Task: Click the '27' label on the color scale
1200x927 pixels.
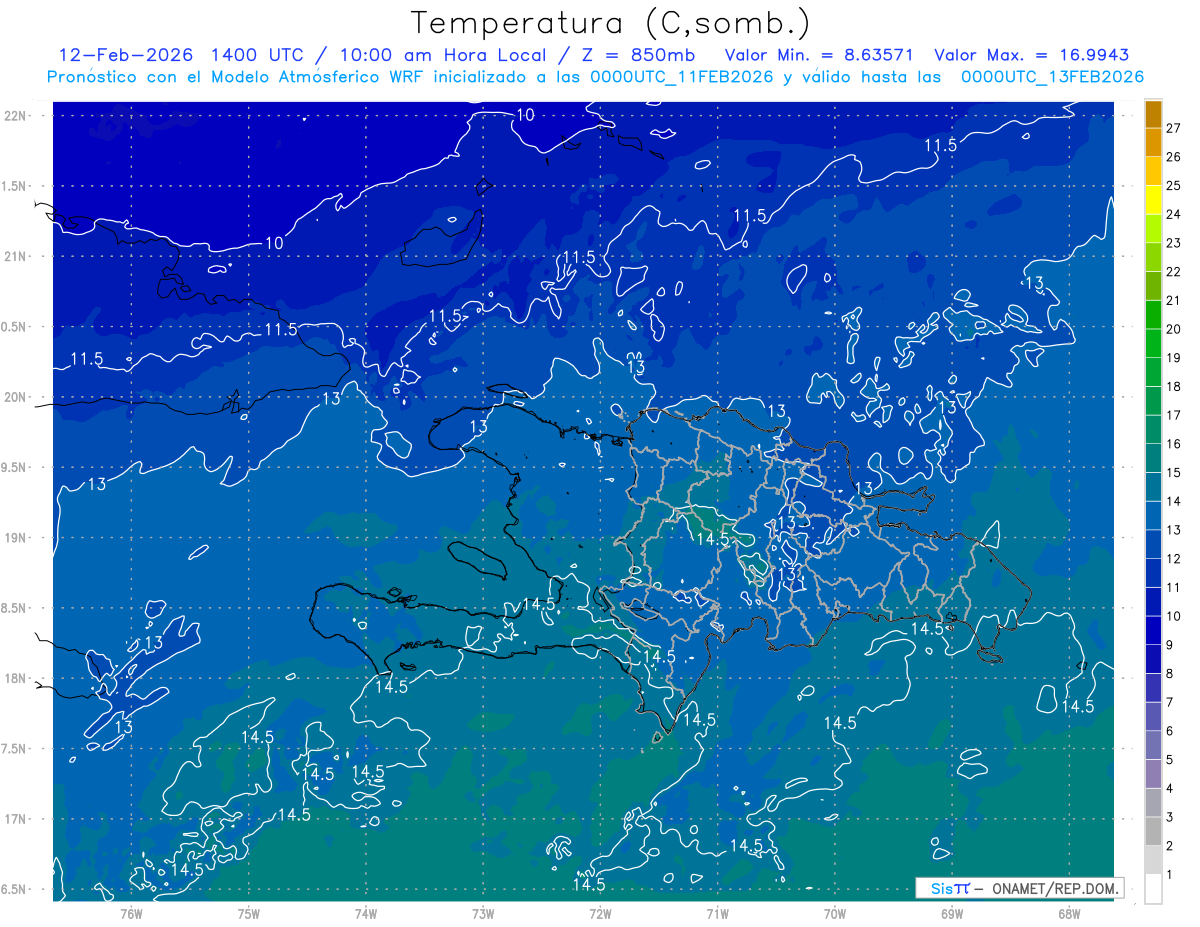Action: click(x=1174, y=128)
